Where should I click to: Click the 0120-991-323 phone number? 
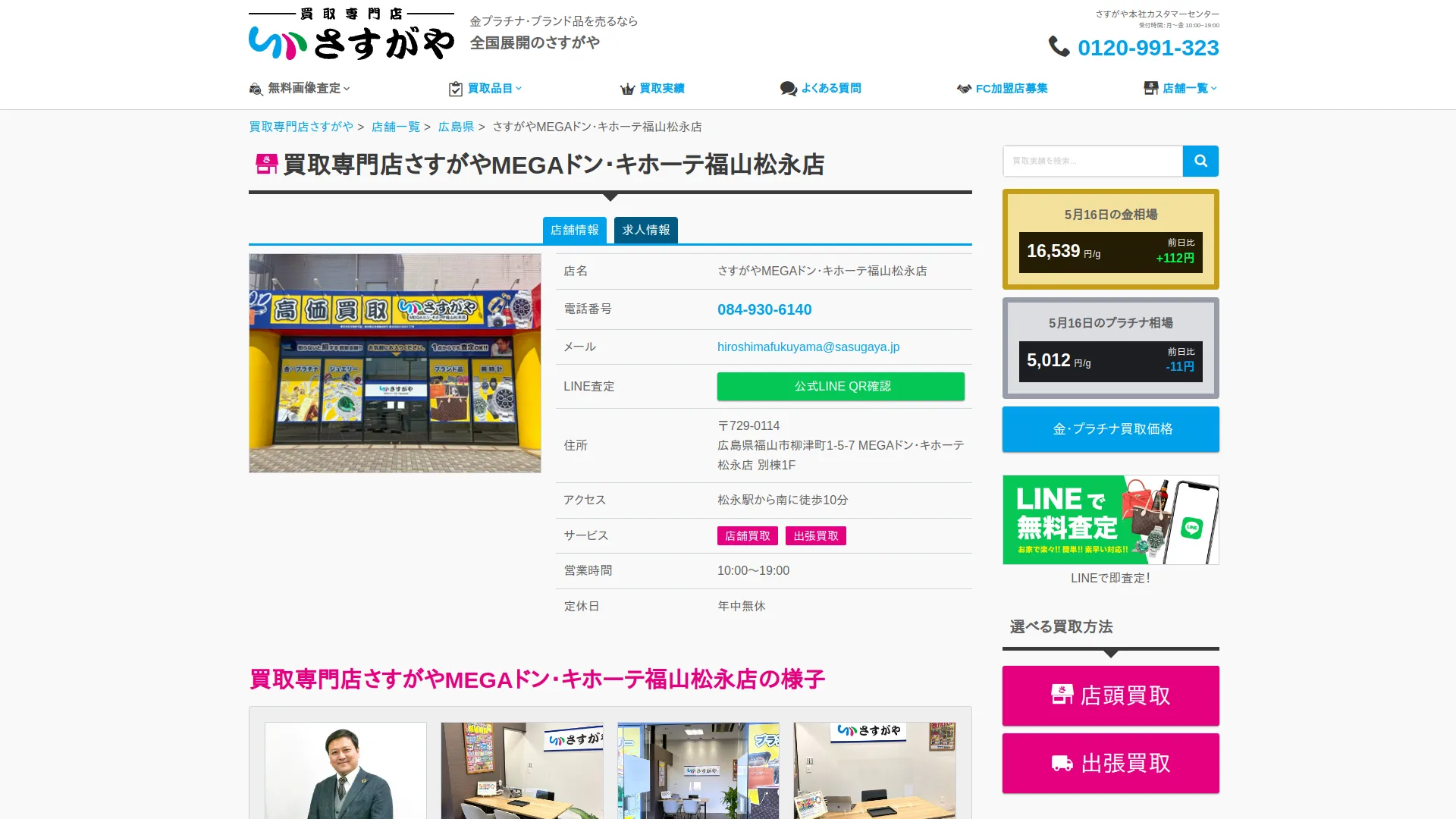click(1148, 48)
